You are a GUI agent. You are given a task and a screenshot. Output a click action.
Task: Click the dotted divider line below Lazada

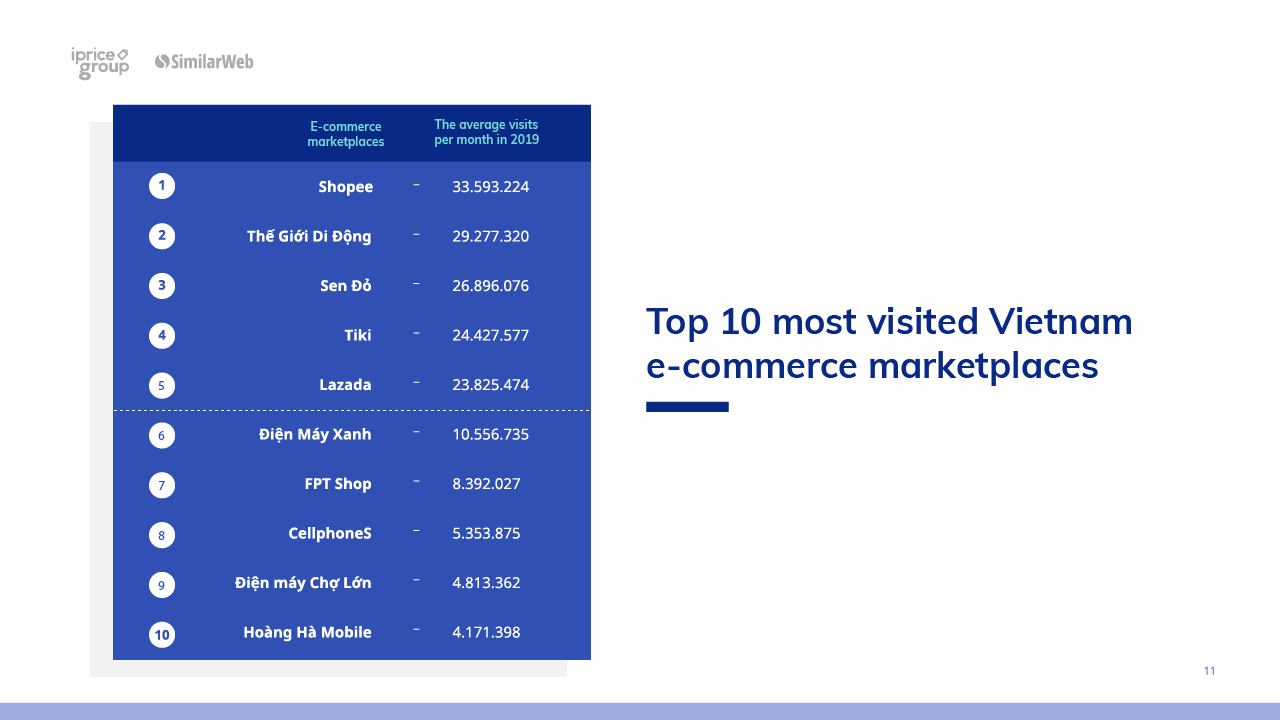pyautogui.click(x=352, y=409)
